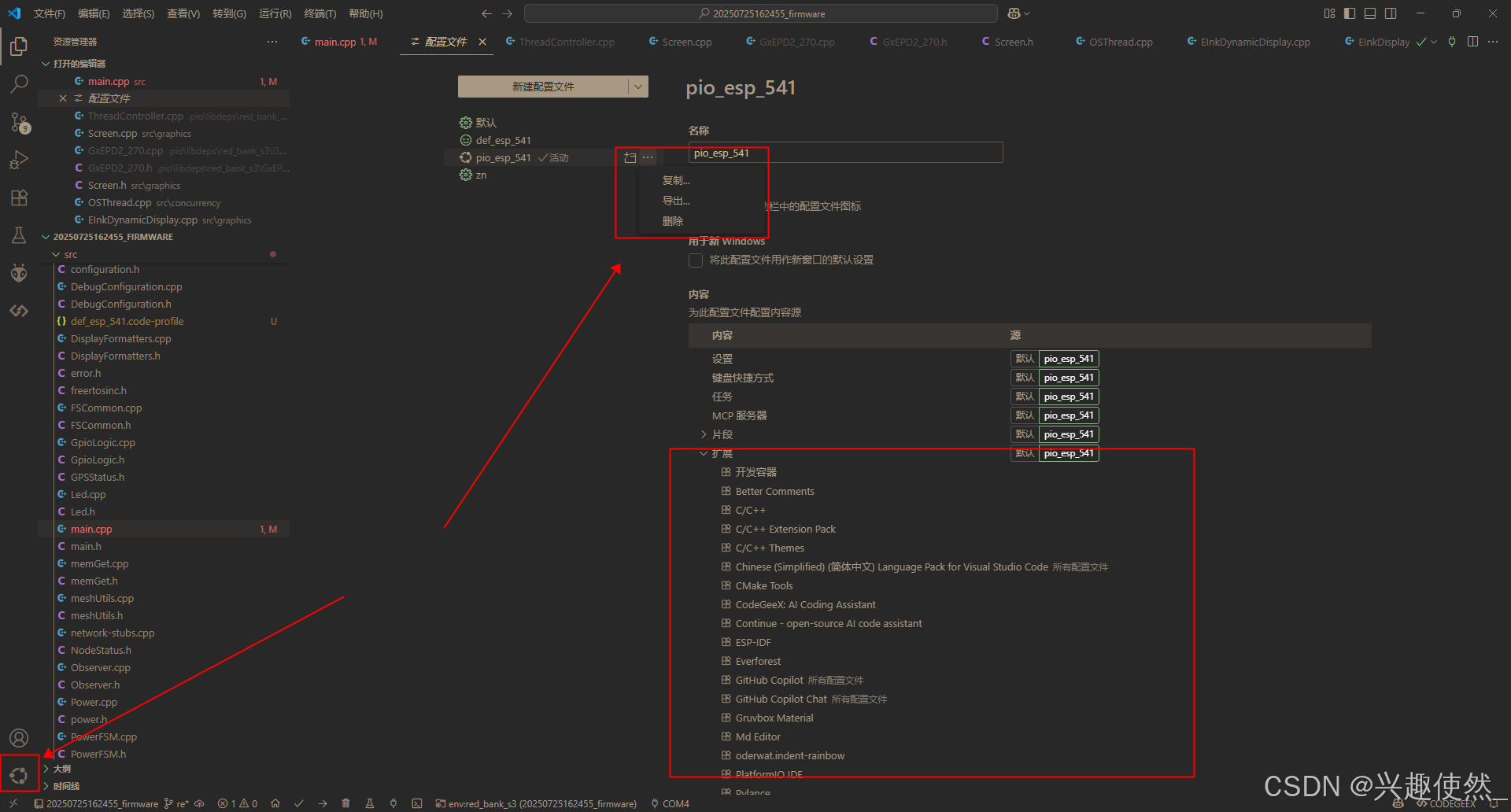Toggle the bottom panel layout icon
This screenshot has width=1511, height=812.
(x=1370, y=13)
